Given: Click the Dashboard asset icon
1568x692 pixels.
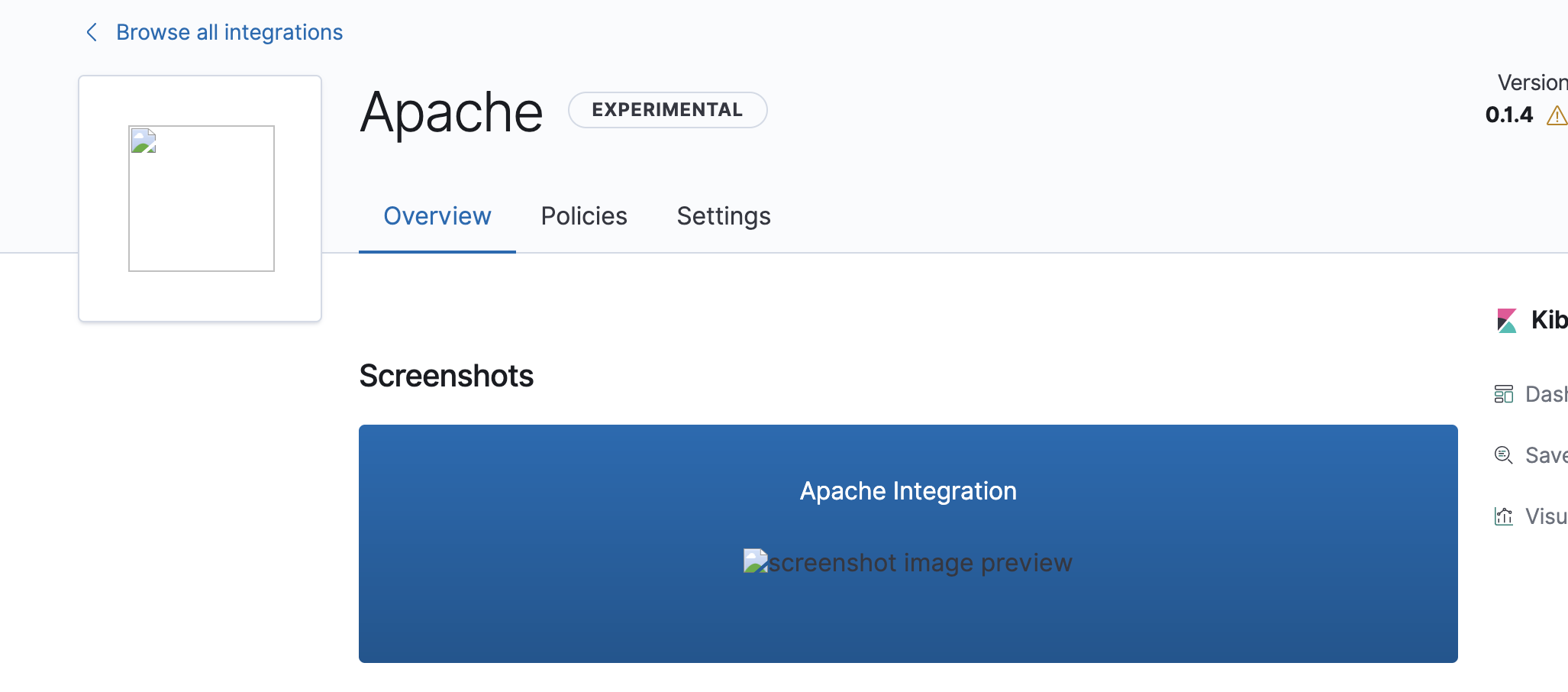Looking at the screenshot, I should pyautogui.click(x=1504, y=394).
